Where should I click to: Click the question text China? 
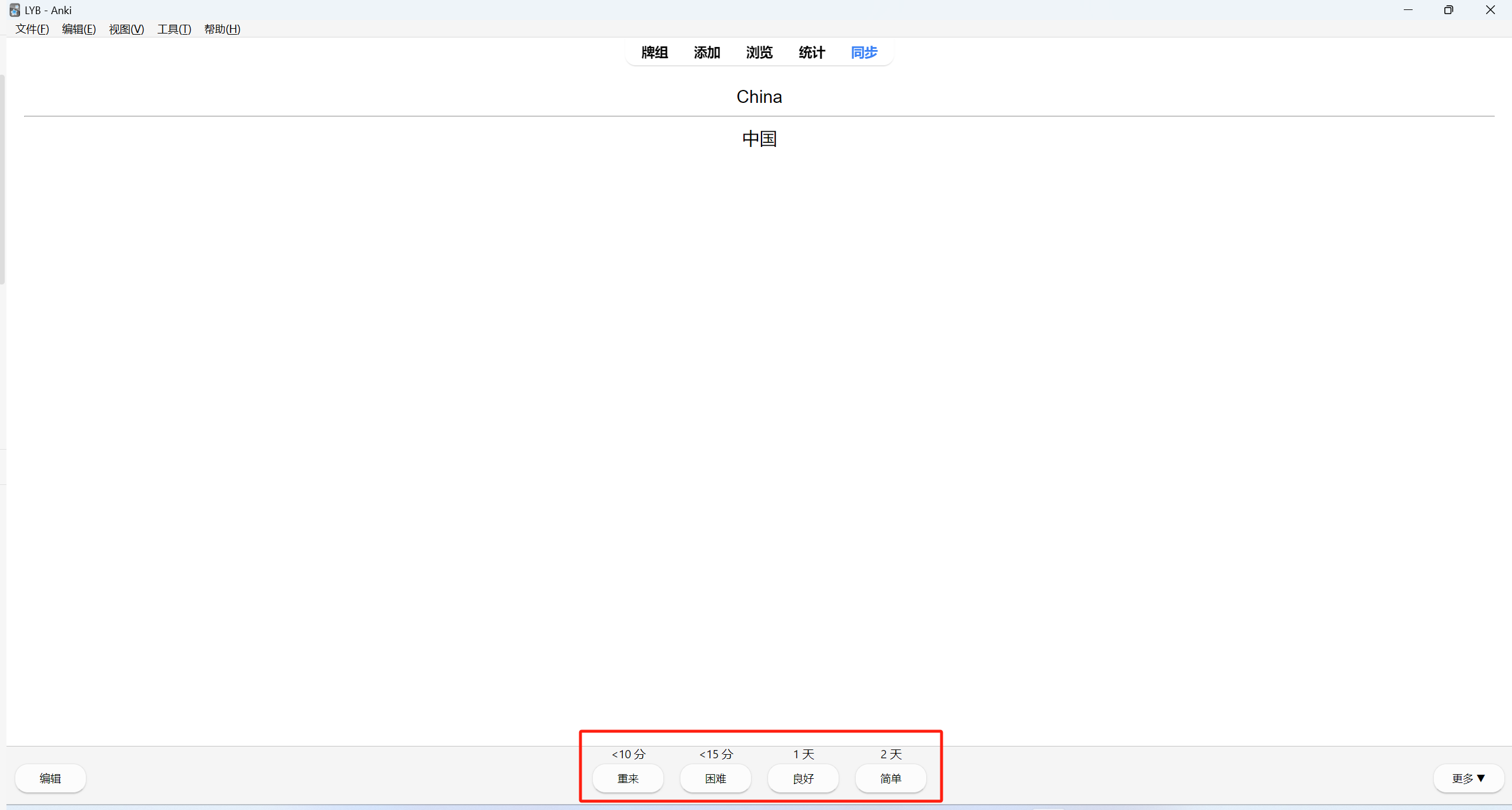(759, 97)
